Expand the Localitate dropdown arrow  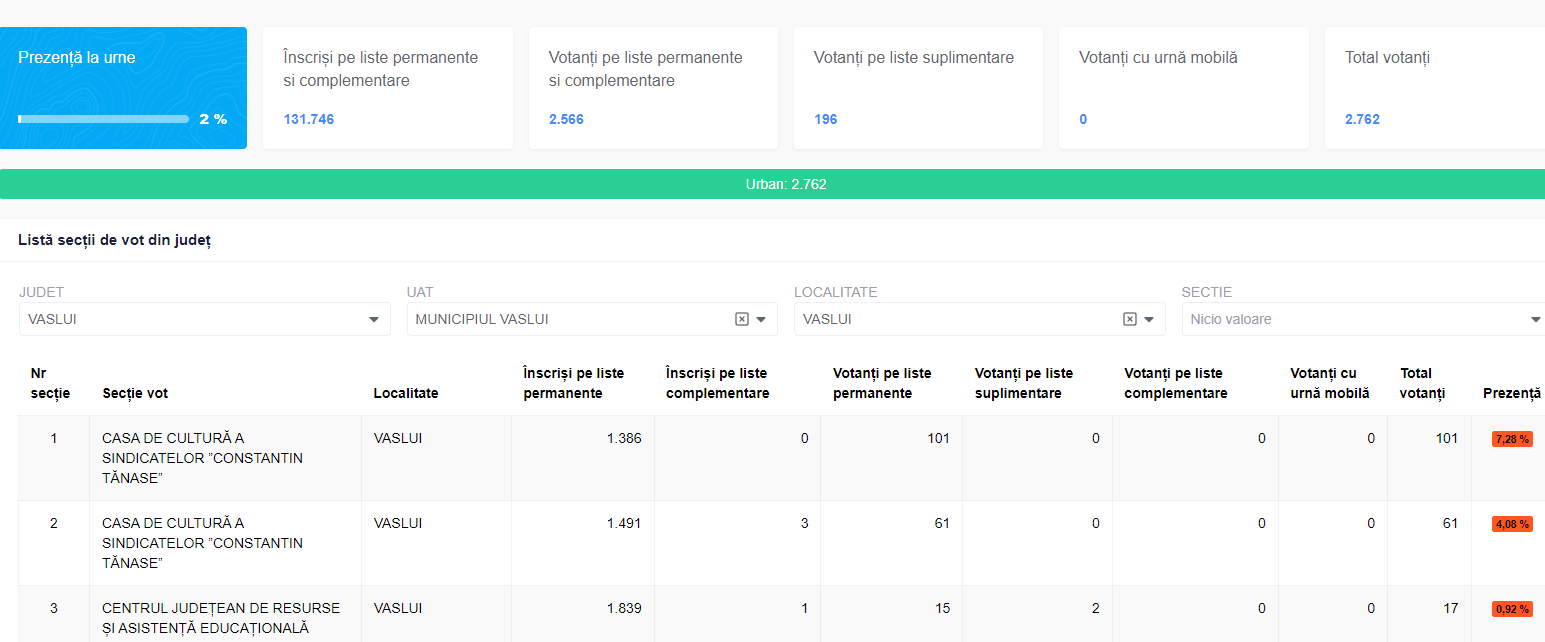[x=1148, y=320]
